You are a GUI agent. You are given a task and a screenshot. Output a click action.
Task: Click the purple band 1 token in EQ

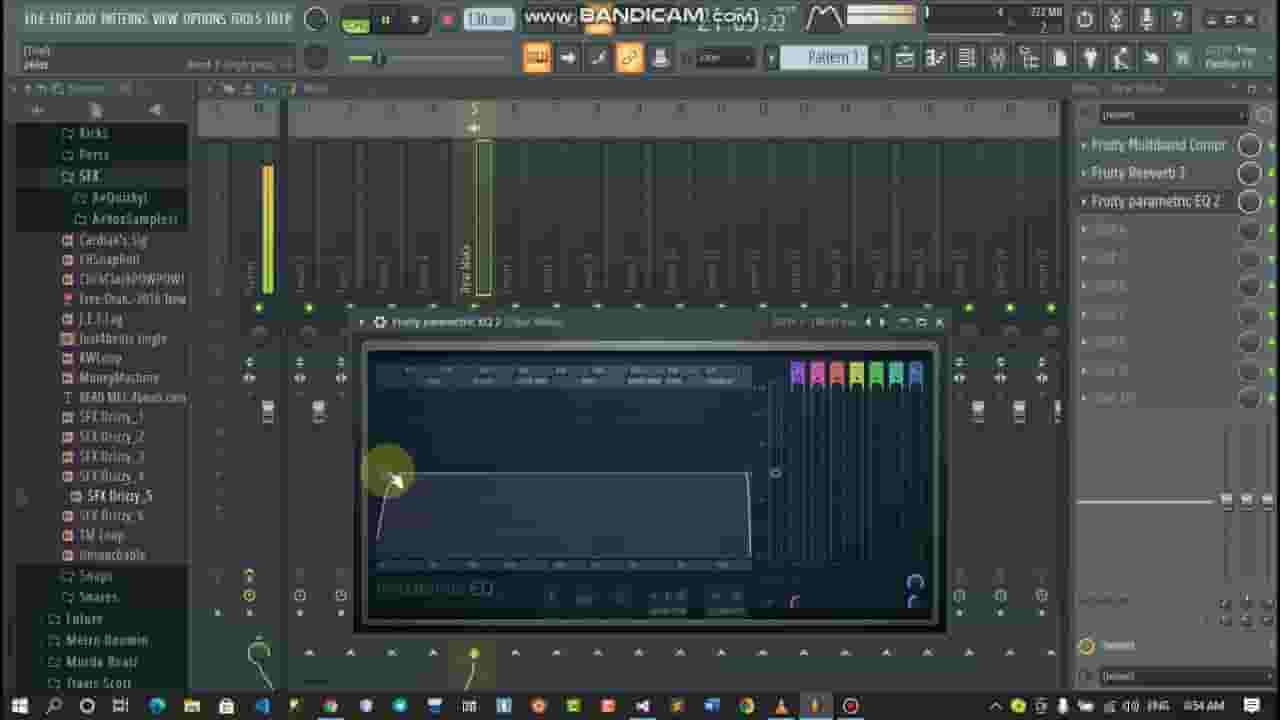pyautogui.click(x=797, y=373)
